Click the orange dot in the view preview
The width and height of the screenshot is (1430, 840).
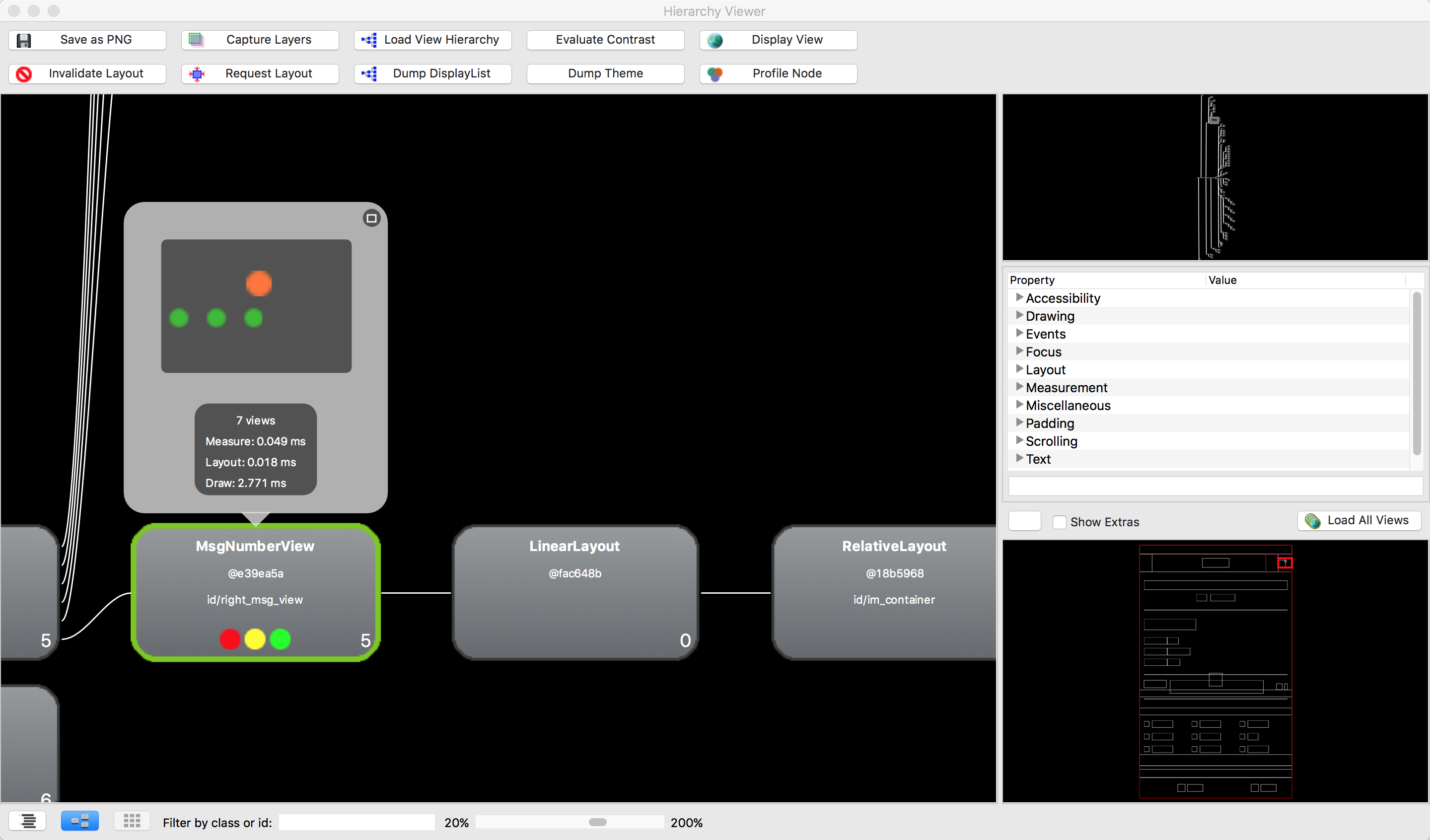259,283
